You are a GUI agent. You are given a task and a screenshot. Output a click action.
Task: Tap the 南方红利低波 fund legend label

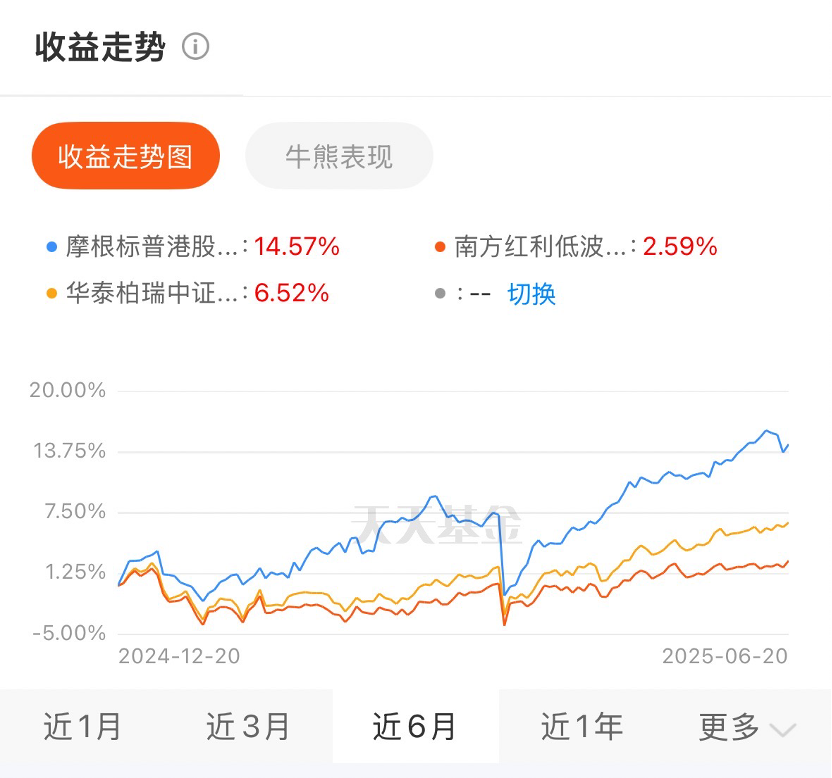tap(541, 247)
